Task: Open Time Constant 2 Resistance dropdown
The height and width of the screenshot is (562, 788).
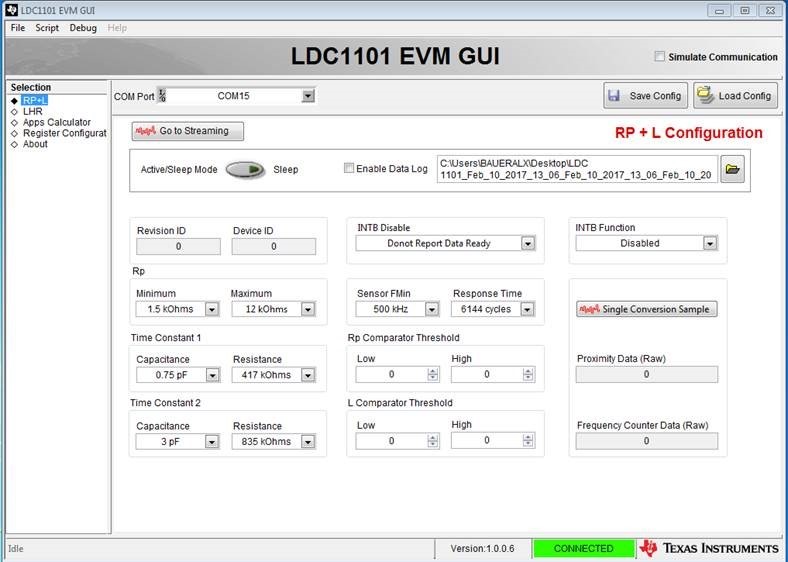Action: tap(308, 441)
